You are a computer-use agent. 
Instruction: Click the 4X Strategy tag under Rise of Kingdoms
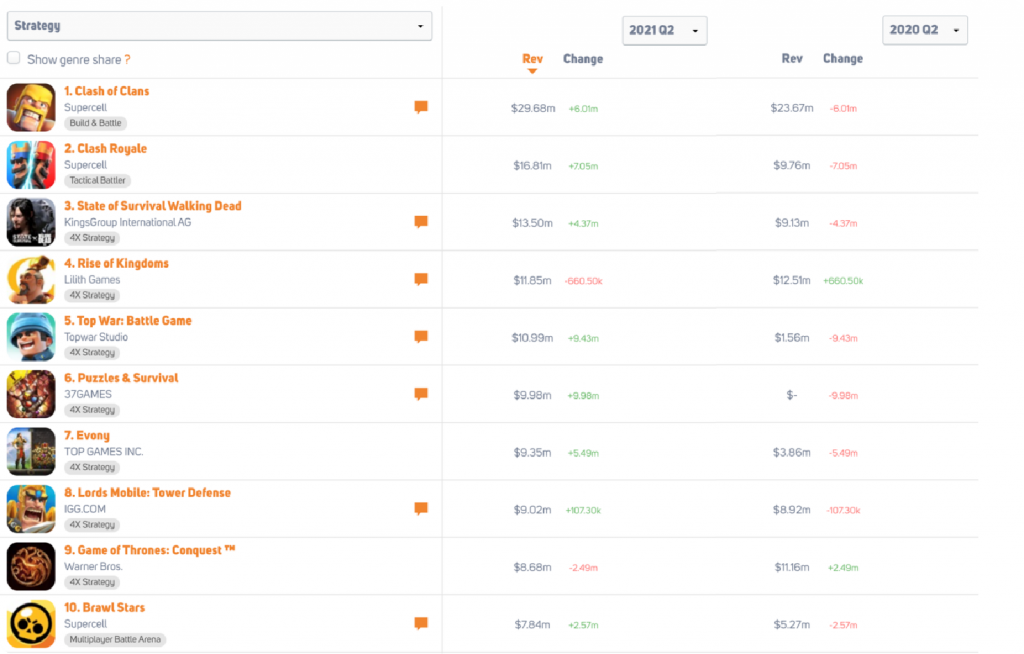[x=92, y=295]
